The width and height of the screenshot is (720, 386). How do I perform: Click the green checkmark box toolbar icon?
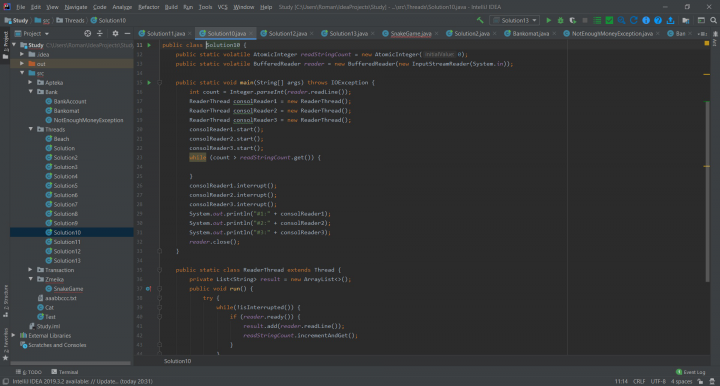coord(609,20)
